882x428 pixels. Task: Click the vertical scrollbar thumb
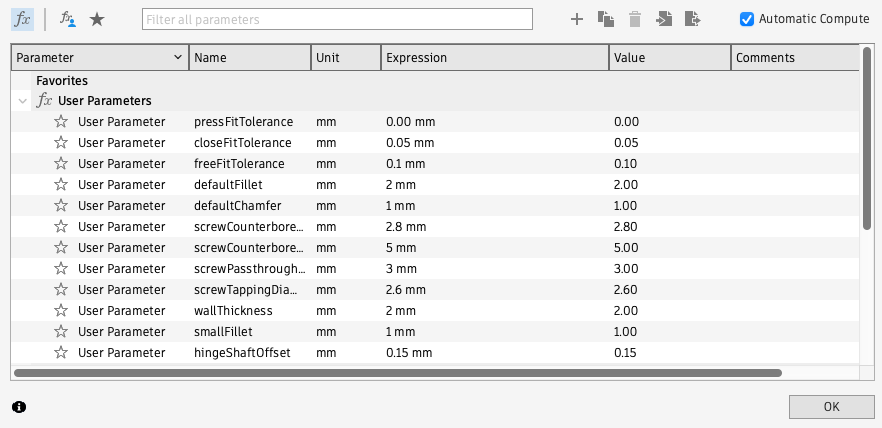pyautogui.click(x=867, y=139)
